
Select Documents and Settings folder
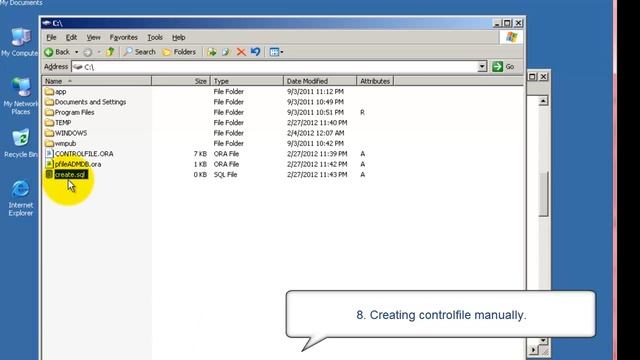(90, 102)
